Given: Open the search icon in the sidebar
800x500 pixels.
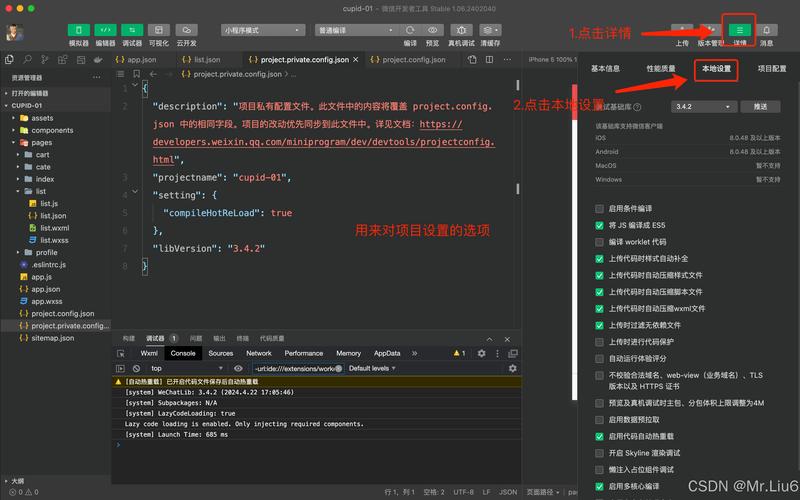Looking at the screenshot, I should (27, 60).
